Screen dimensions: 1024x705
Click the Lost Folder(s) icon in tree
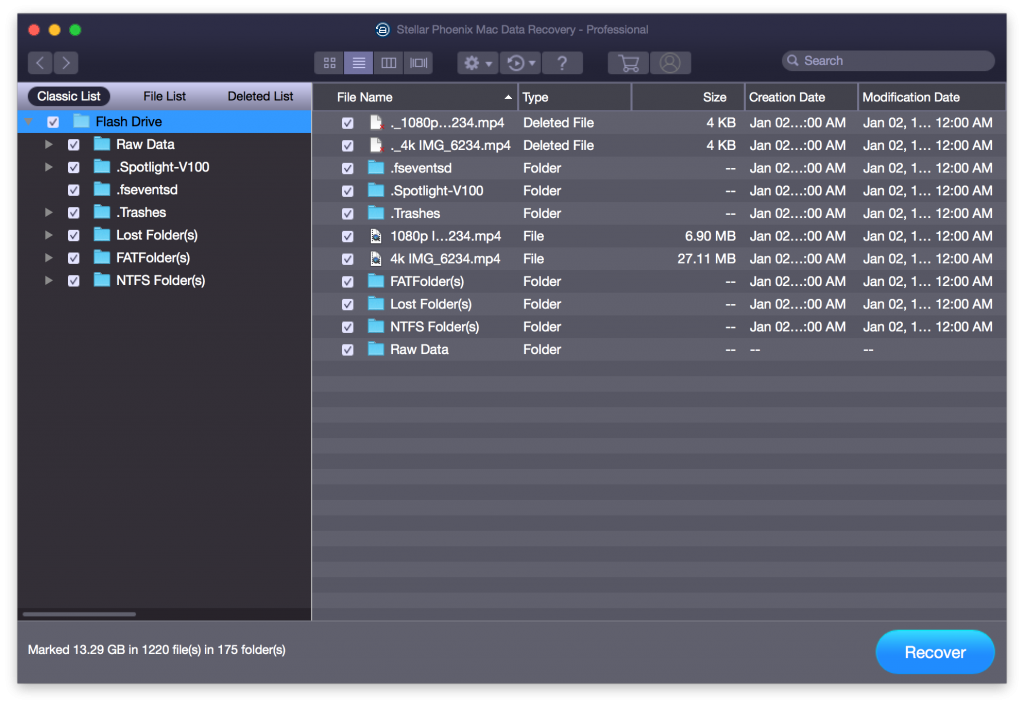tap(102, 234)
